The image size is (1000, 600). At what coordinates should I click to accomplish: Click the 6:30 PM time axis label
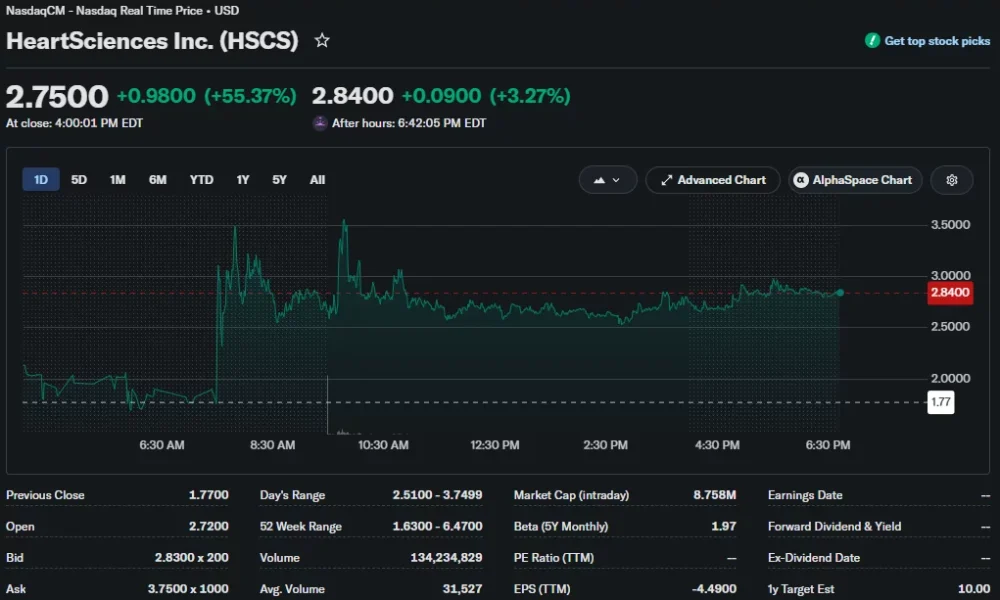[x=827, y=445]
